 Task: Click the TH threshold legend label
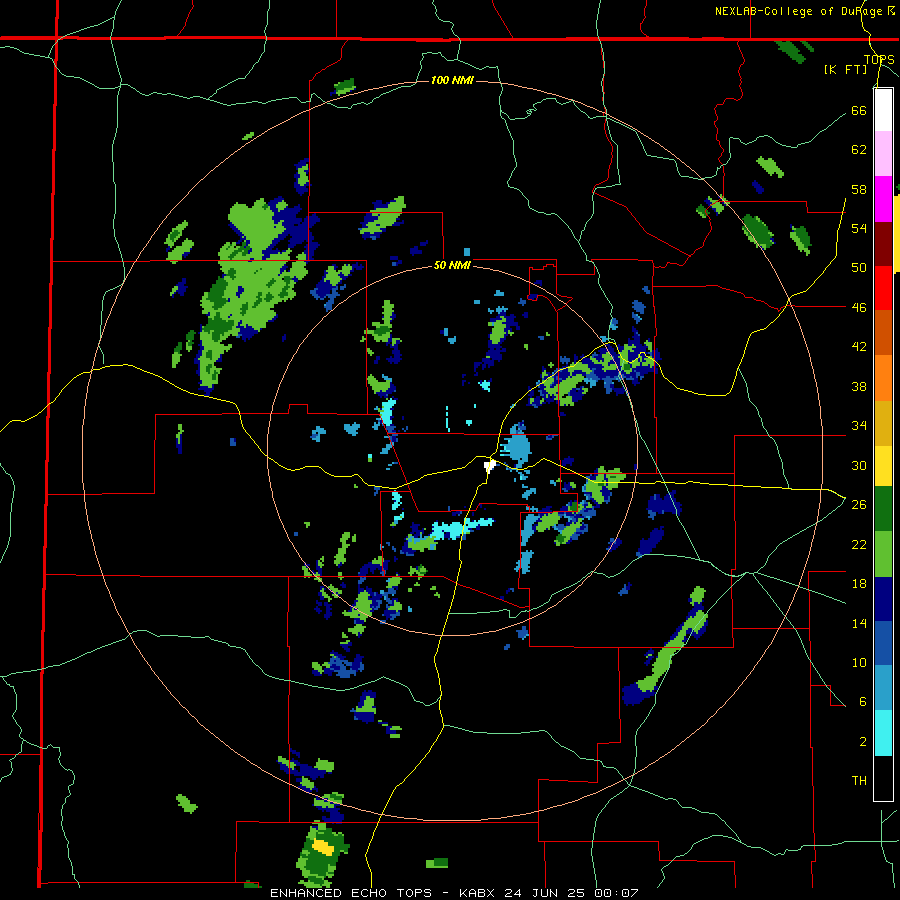pyautogui.click(x=859, y=781)
